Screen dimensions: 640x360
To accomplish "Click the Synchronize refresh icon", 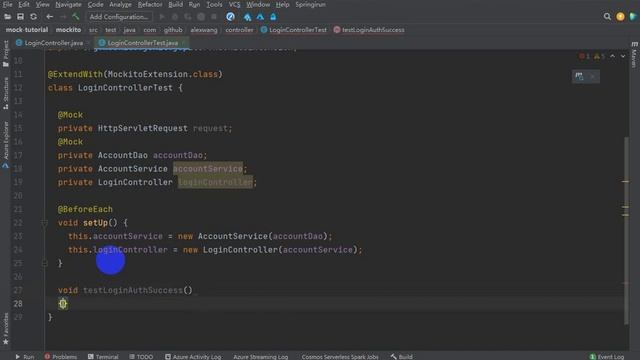I will (33, 17).
